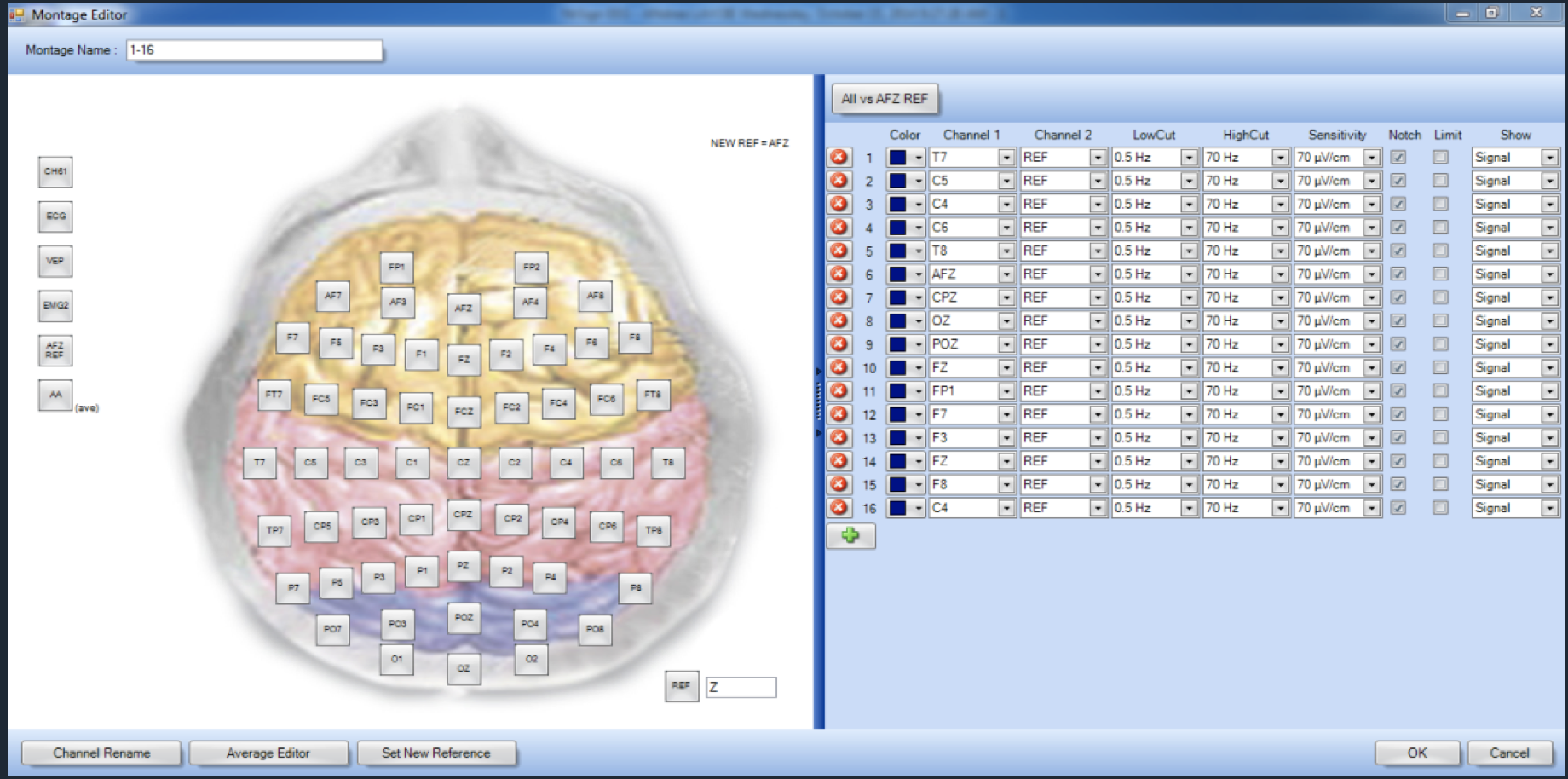Toggle Notch checkbox for row 16
This screenshot has height=779, width=1568.
(x=1398, y=508)
